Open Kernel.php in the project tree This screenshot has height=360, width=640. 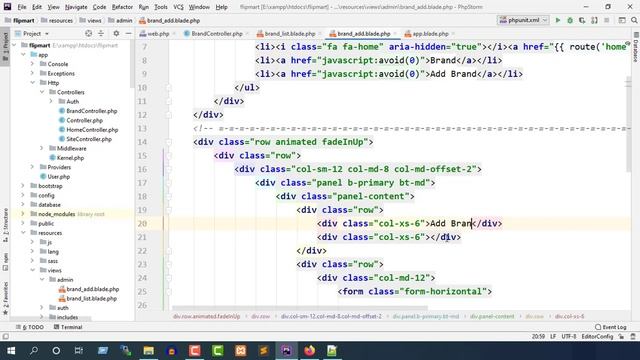tap(67, 158)
